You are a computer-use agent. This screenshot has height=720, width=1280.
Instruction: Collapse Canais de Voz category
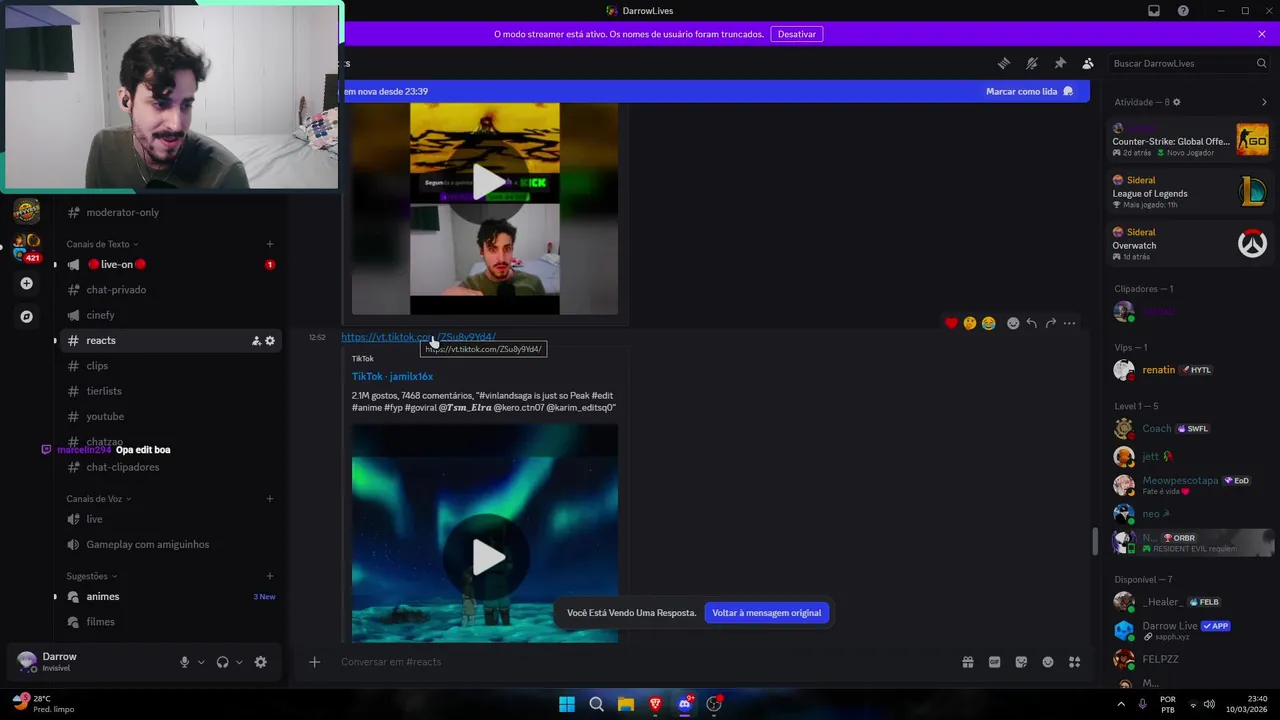tap(98, 499)
